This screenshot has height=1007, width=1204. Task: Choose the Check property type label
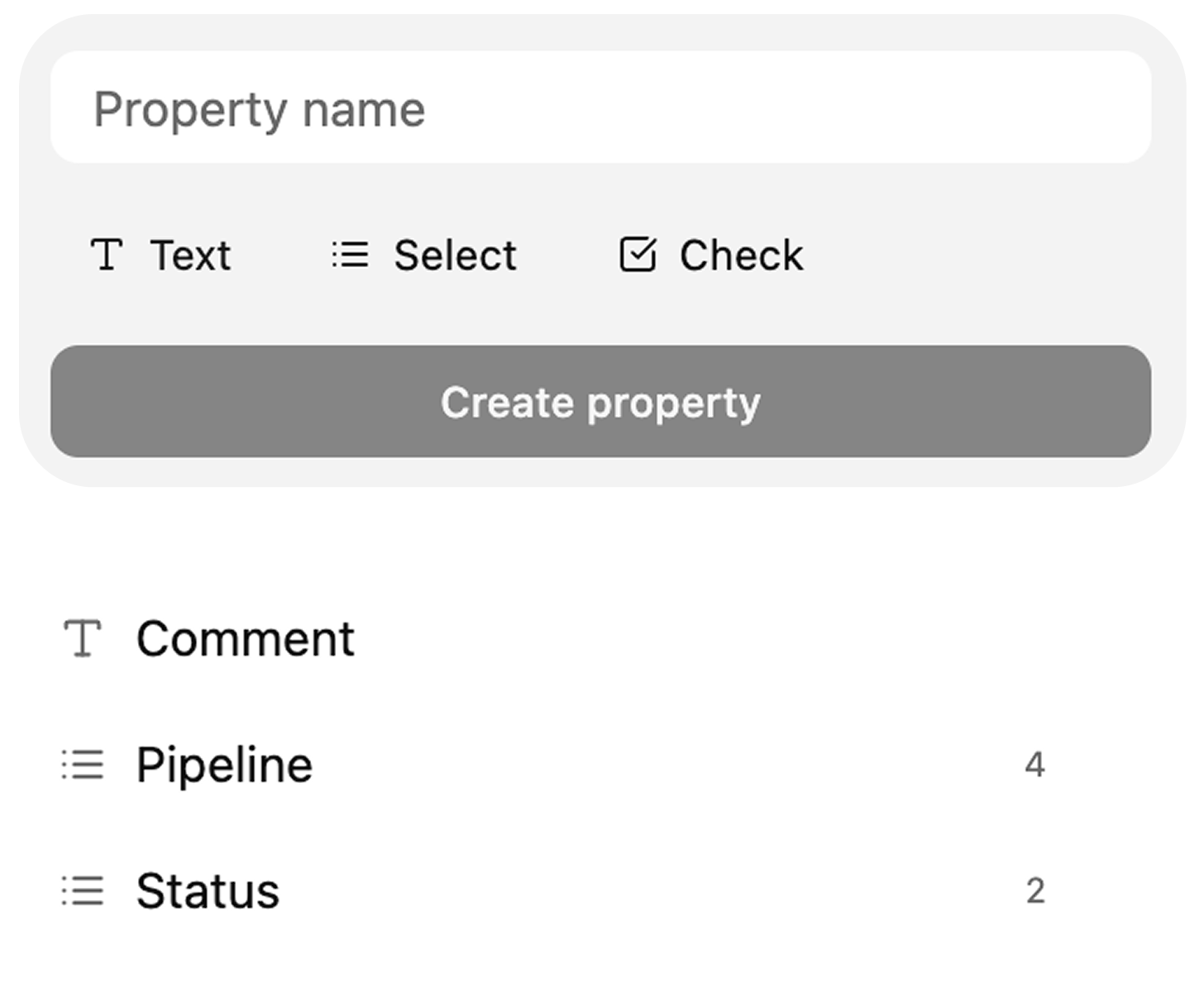pos(741,255)
